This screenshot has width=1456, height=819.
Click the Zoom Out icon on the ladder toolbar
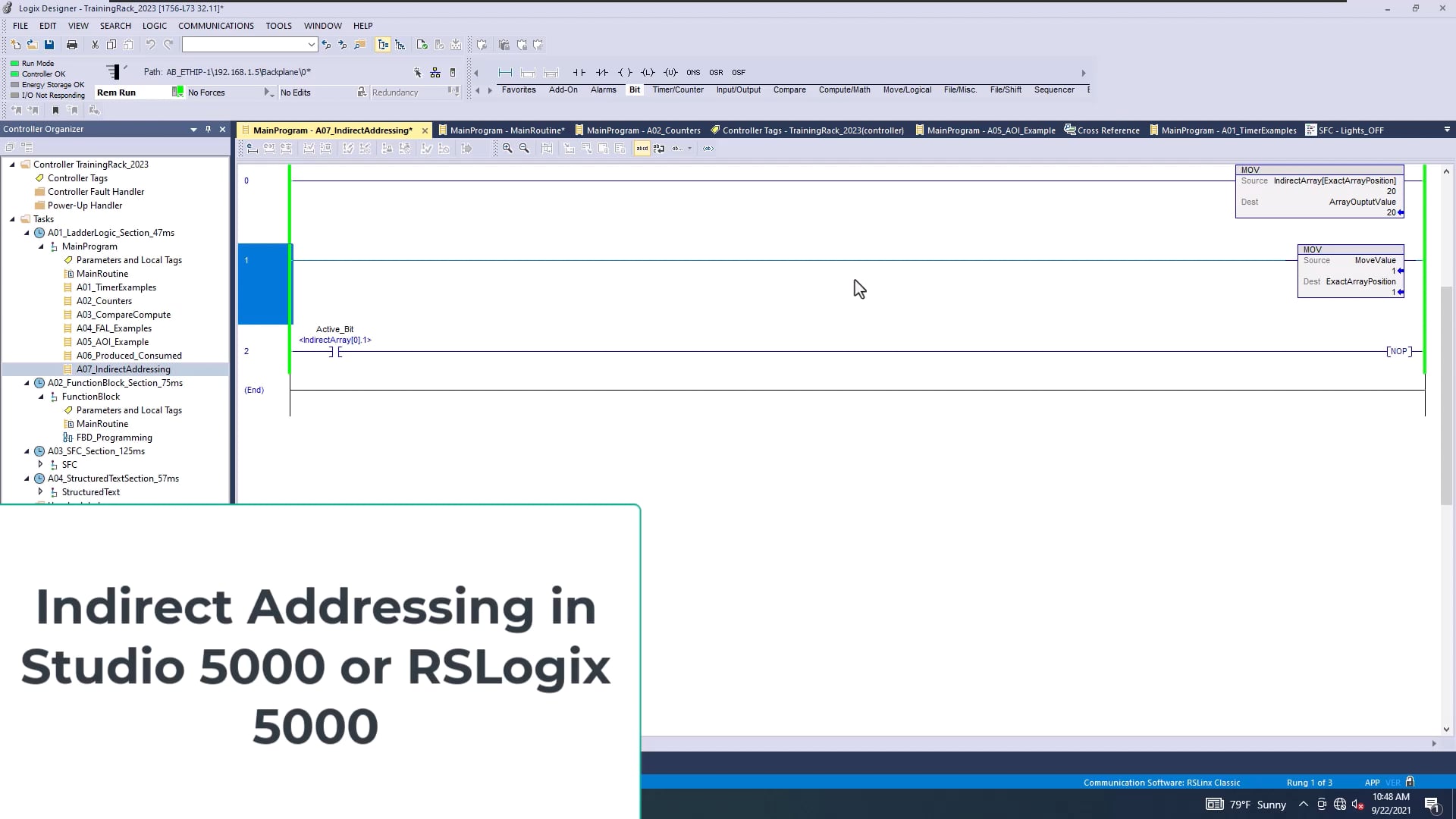pyautogui.click(x=526, y=148)
